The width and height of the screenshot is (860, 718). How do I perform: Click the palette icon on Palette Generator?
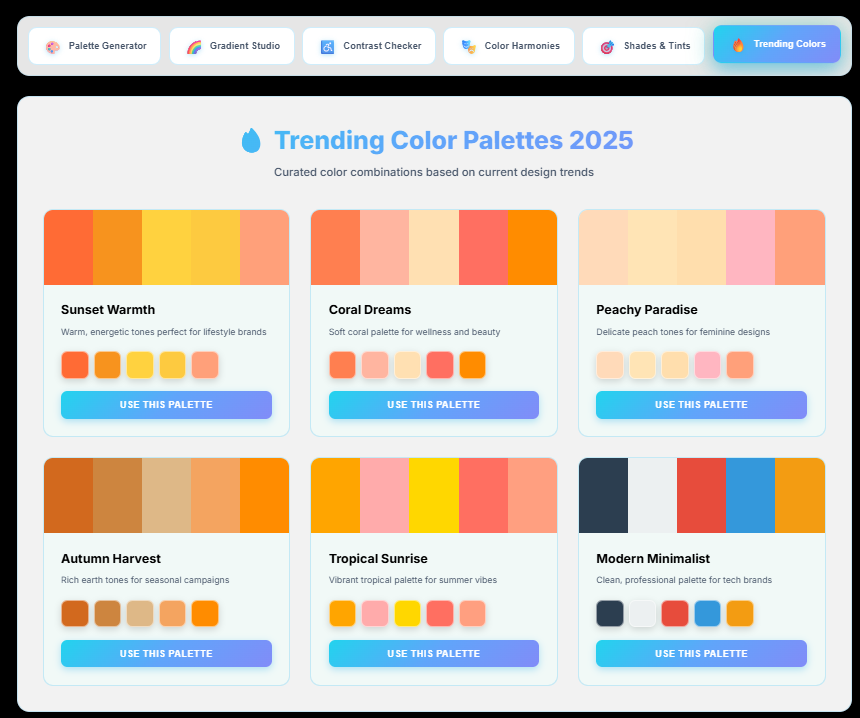pos(51,46)
